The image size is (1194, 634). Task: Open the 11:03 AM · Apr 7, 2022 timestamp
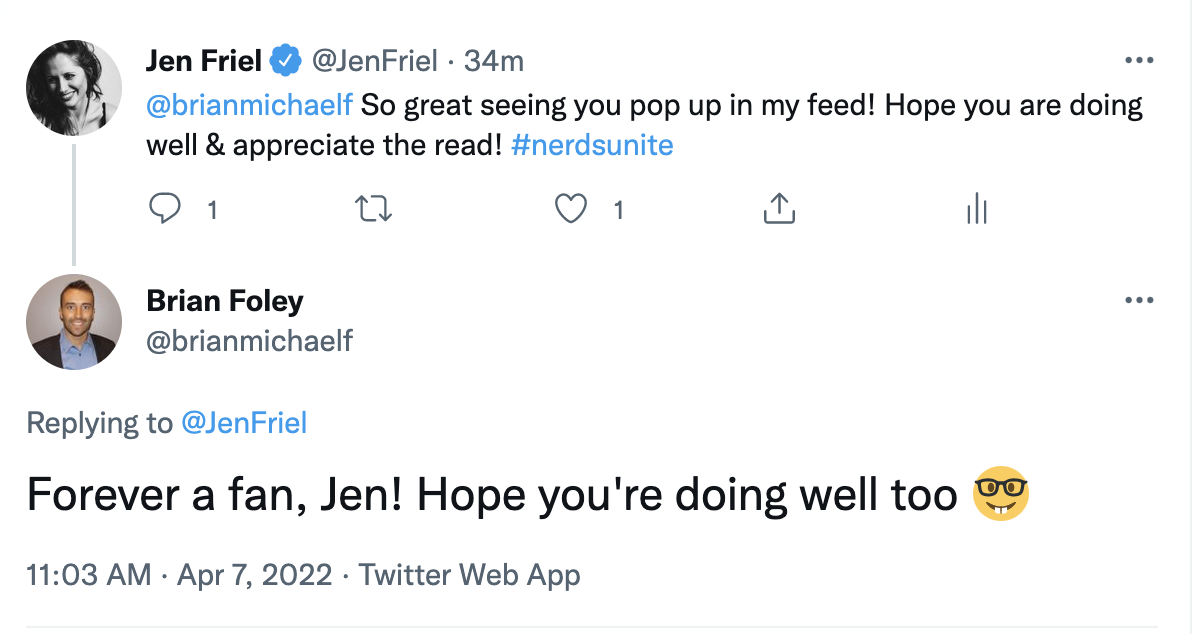coord(179,575)
